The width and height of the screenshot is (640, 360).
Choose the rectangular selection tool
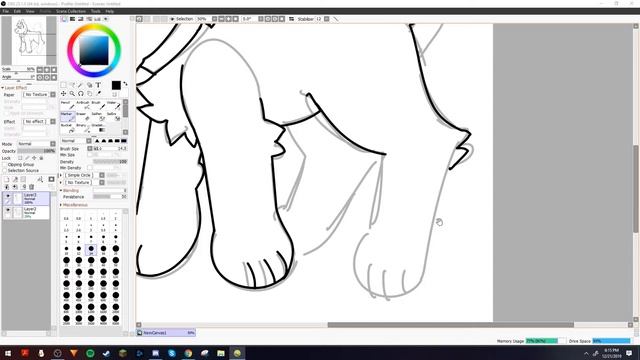click(63, 85)
